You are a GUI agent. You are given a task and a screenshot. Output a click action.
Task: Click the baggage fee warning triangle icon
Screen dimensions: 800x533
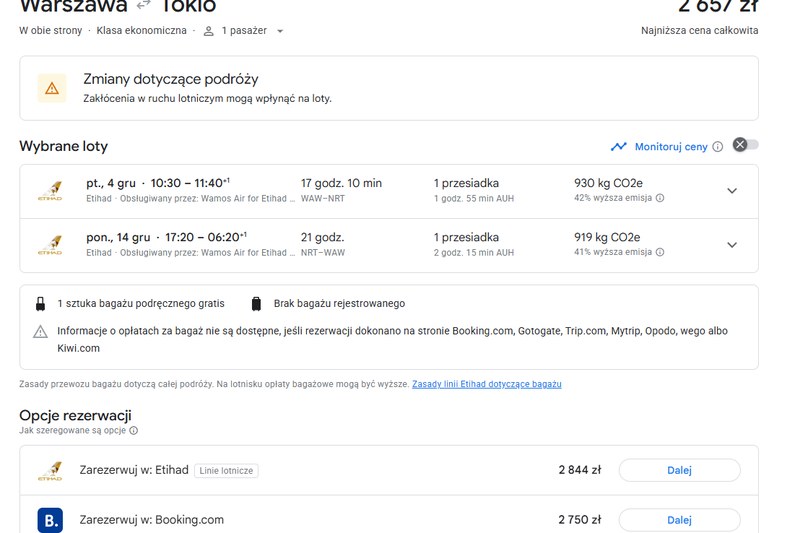click(x=40, y=332)
